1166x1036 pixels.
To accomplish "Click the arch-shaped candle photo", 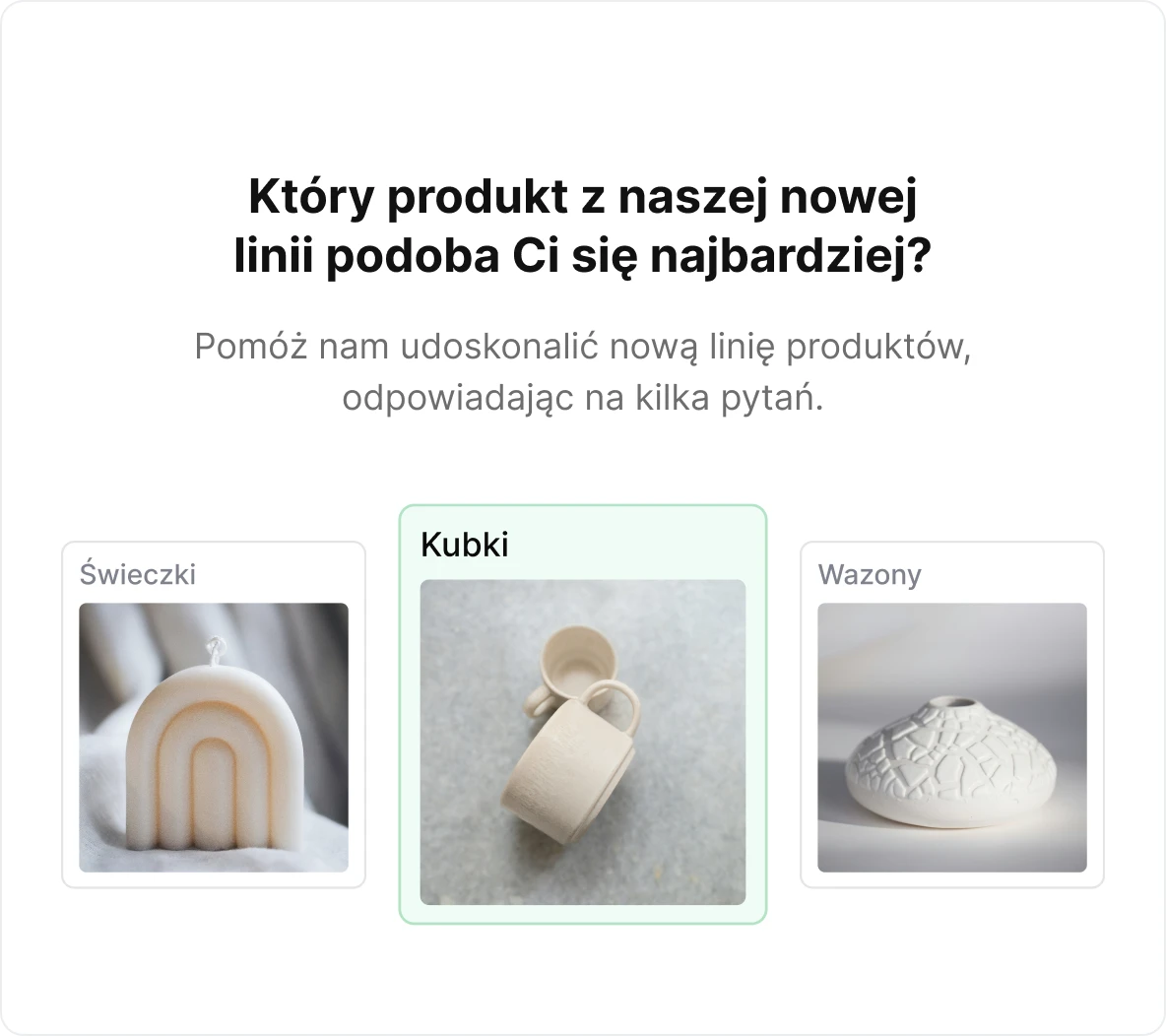I will point(214,737).
